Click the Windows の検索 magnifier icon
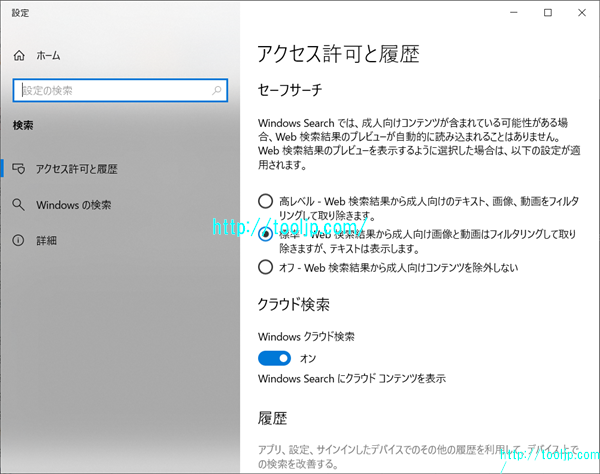 coord(18,205)
